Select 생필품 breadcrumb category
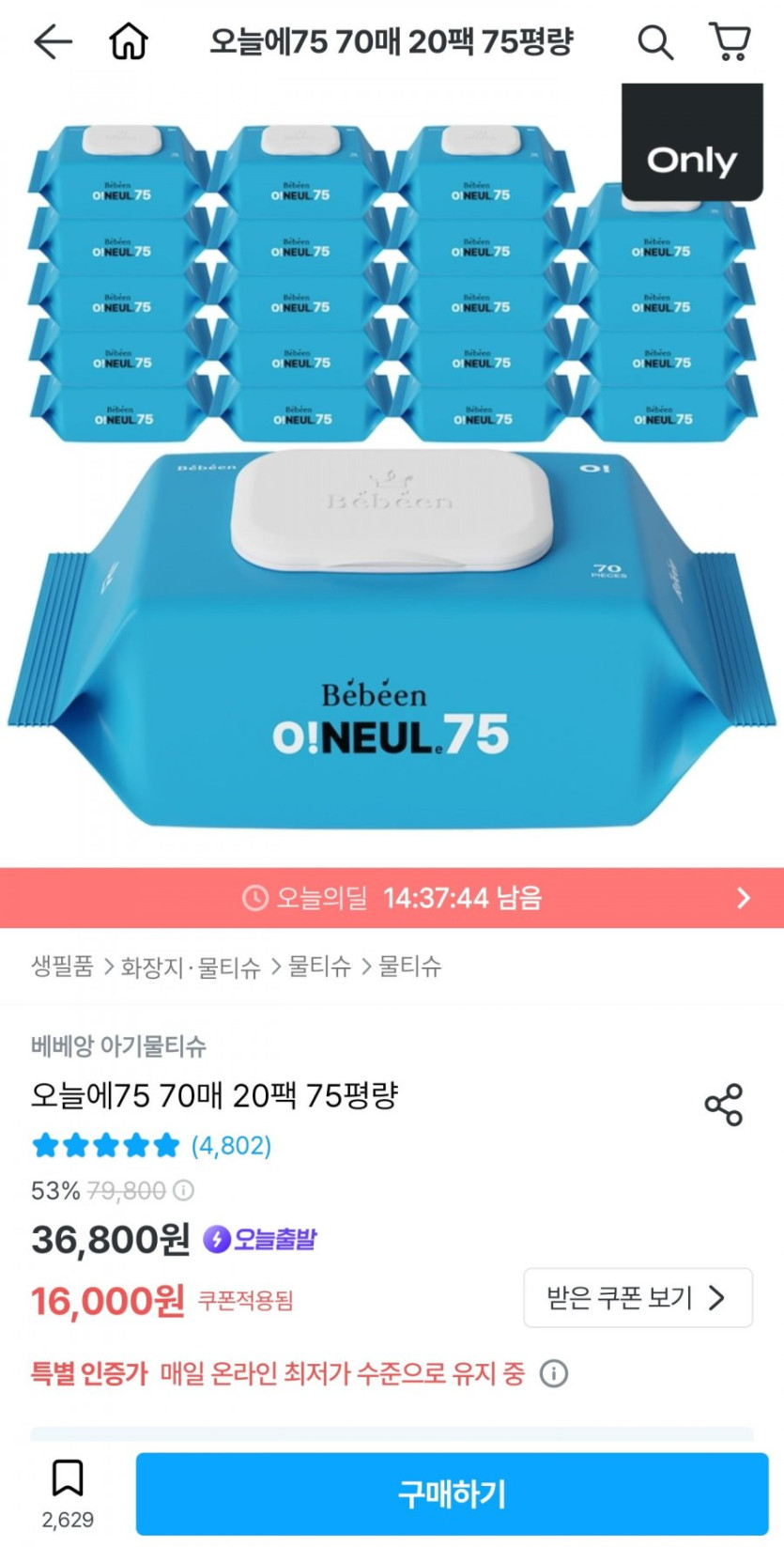The height and width of the screenshot is (1547, 784). click(x=62, y=967)
